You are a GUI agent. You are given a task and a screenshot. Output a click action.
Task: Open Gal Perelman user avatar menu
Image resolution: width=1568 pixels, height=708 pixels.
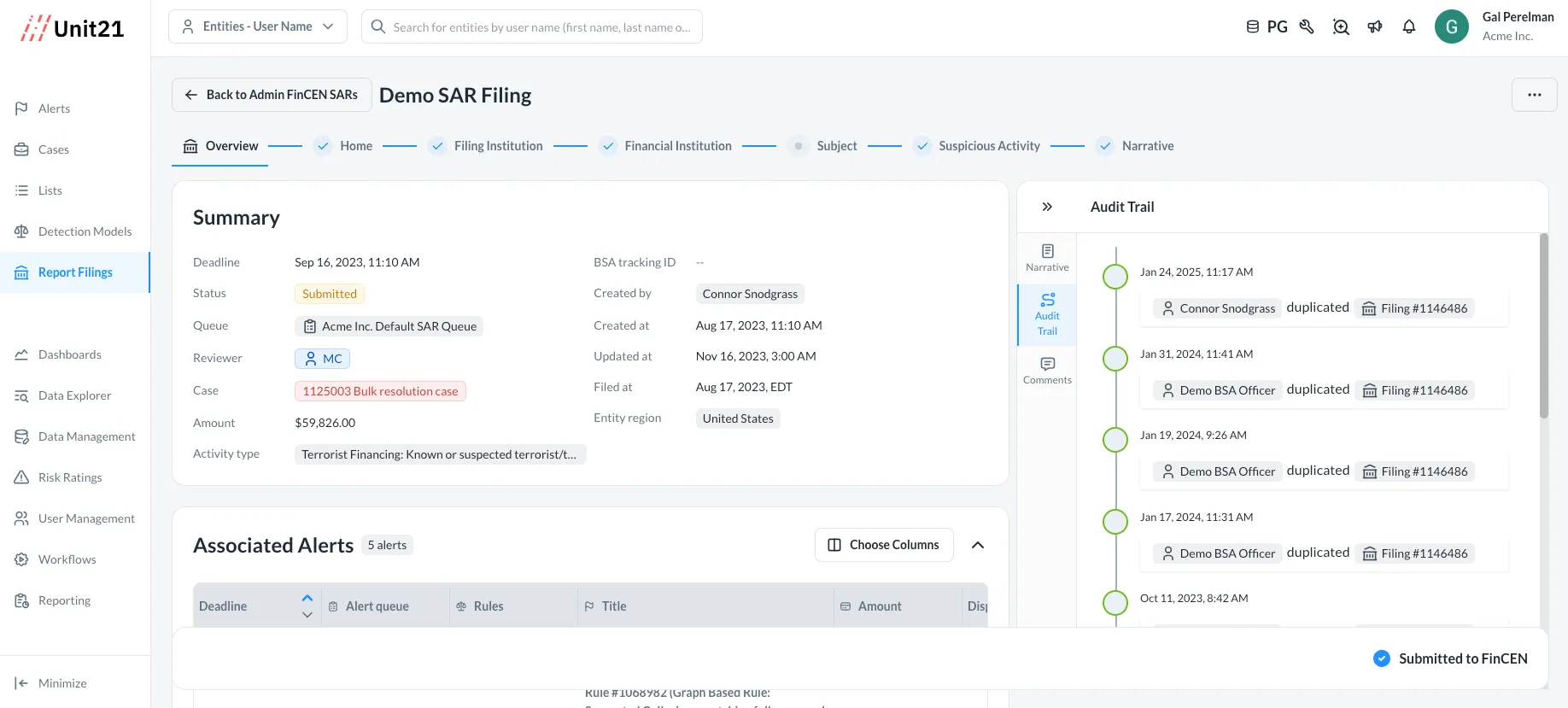[x=1452, y=26]
